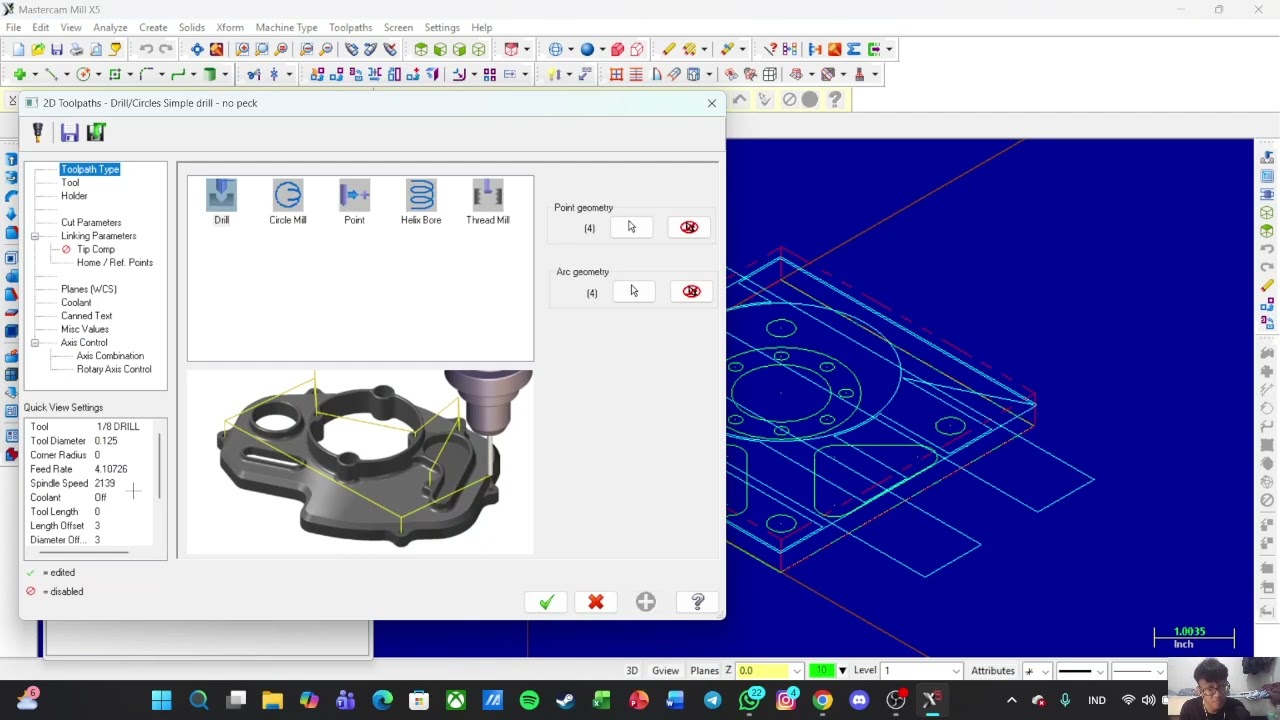Image resolution: width=1280 pixels, height=720 pixels.
Task: Close the 2D Toolpaths dialog
Action: click(712, 103)
